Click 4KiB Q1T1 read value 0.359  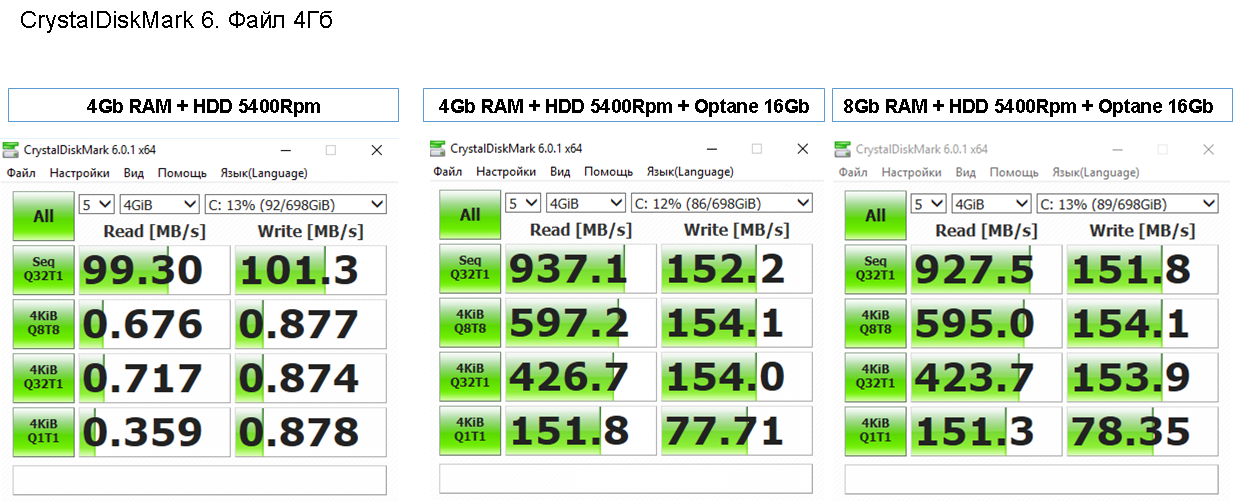coord(154,432)
